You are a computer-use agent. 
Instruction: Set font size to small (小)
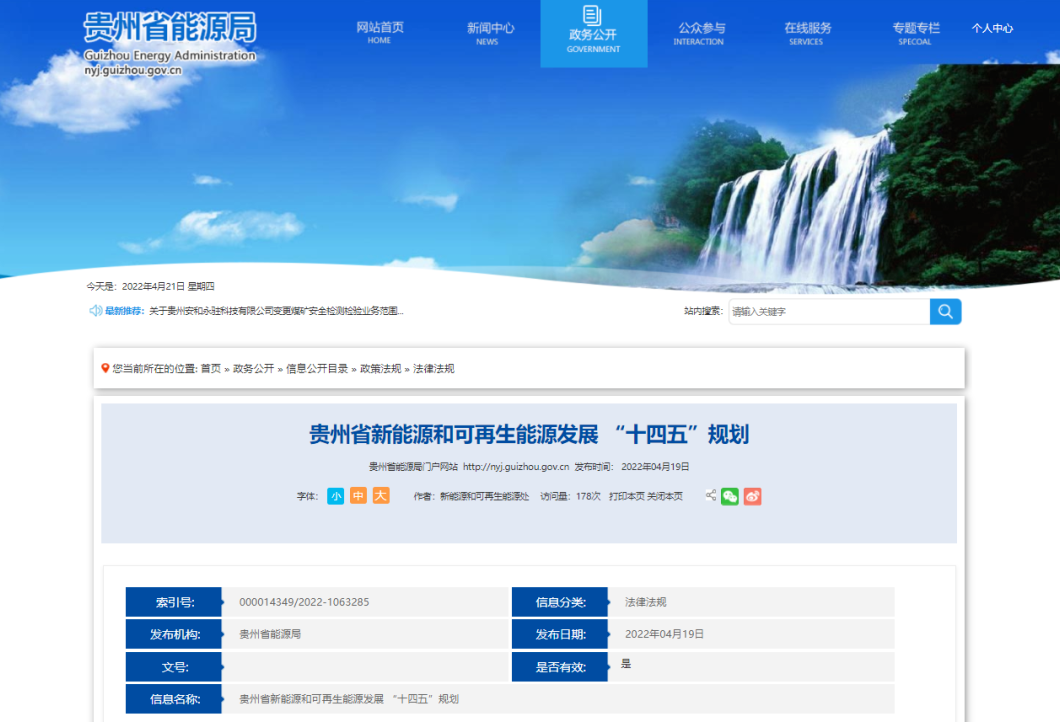tap(335, 496)
